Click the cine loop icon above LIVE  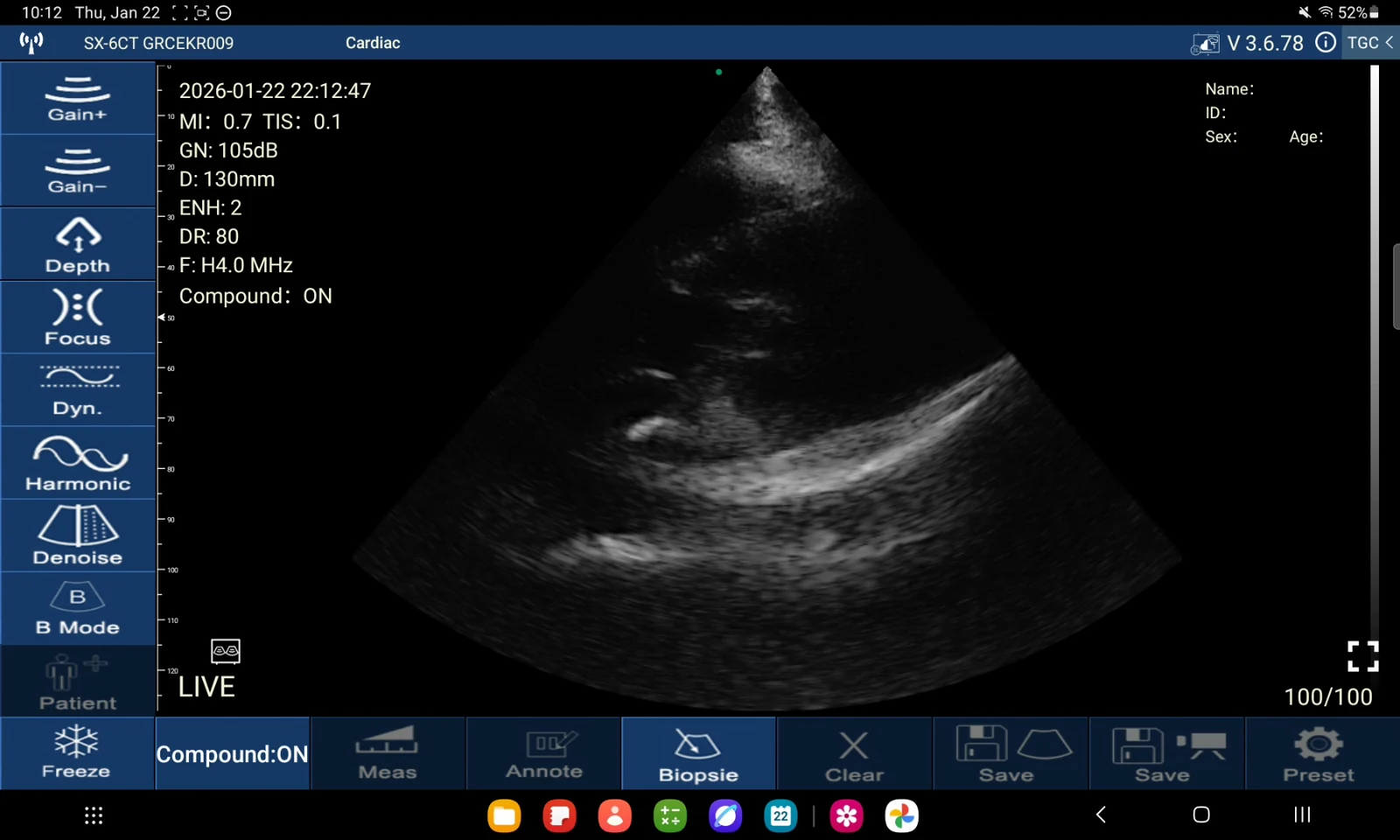pos(226,651)
